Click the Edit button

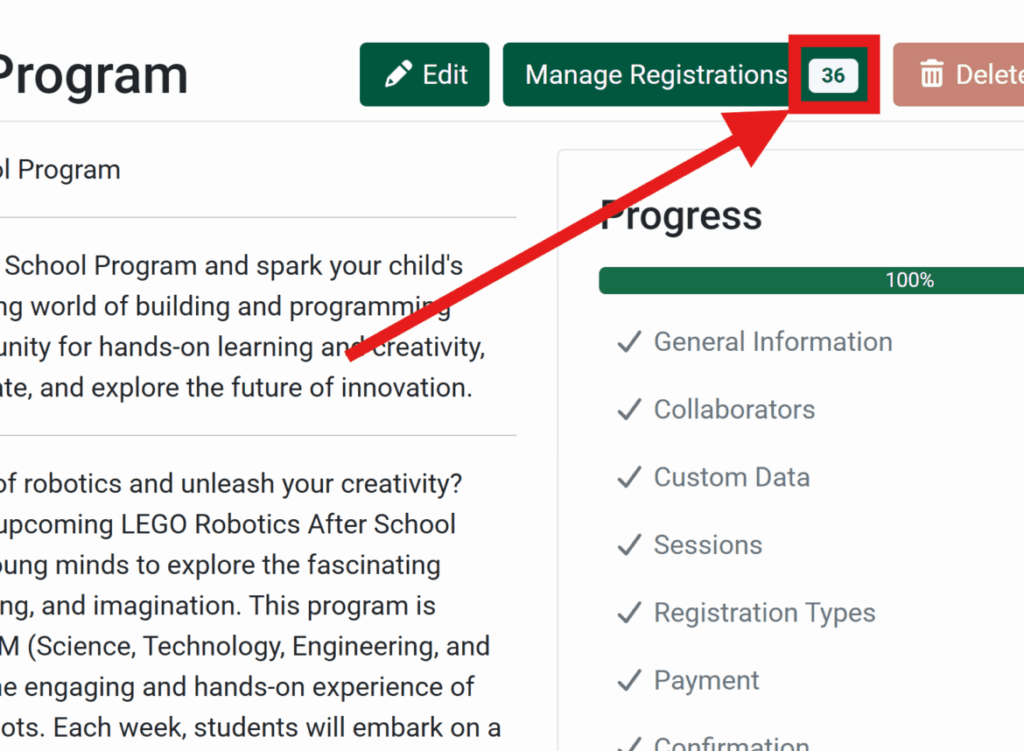(x=424, y=74)
